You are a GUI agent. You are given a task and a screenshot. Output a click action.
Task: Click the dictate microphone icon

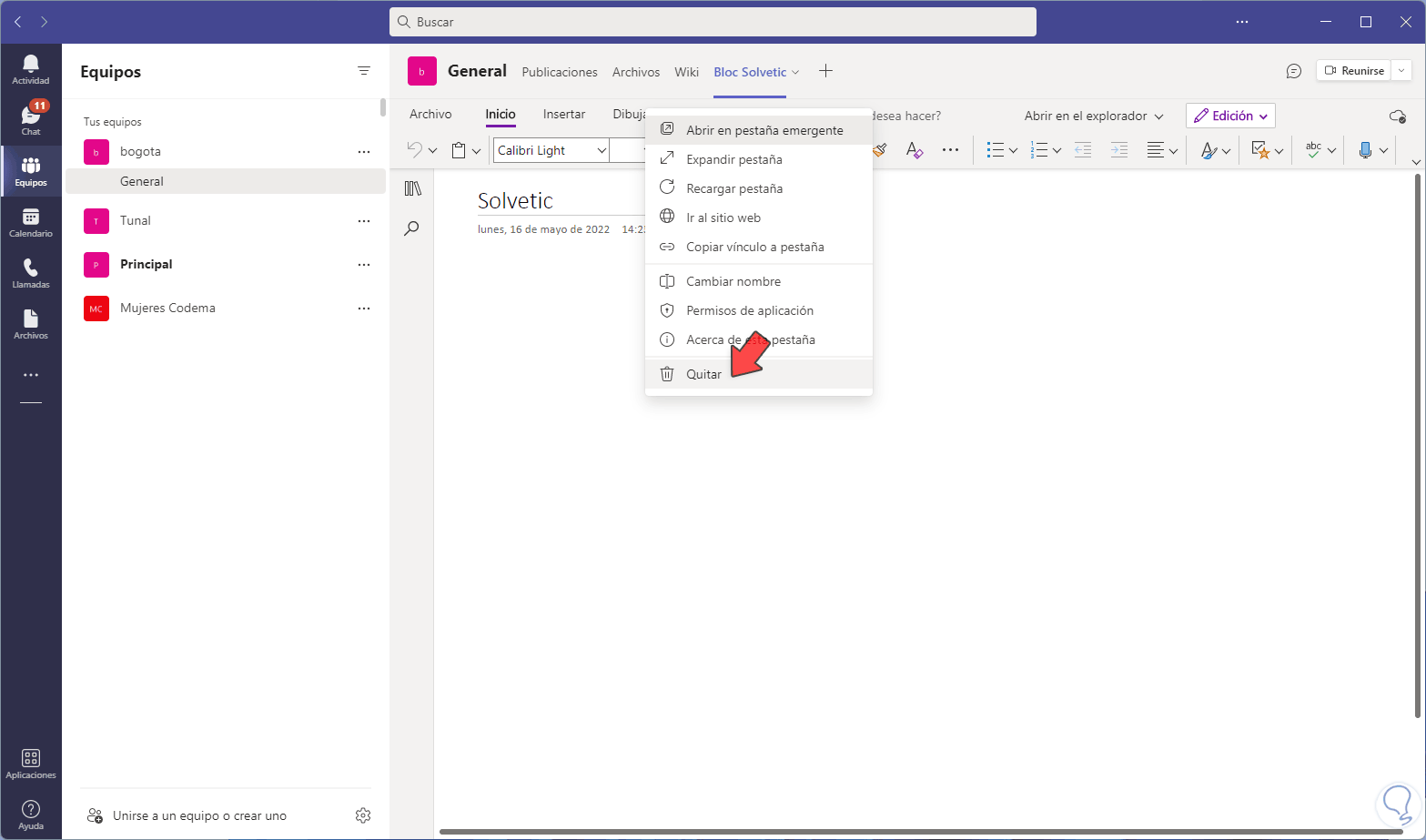[x=1365, y=150]
